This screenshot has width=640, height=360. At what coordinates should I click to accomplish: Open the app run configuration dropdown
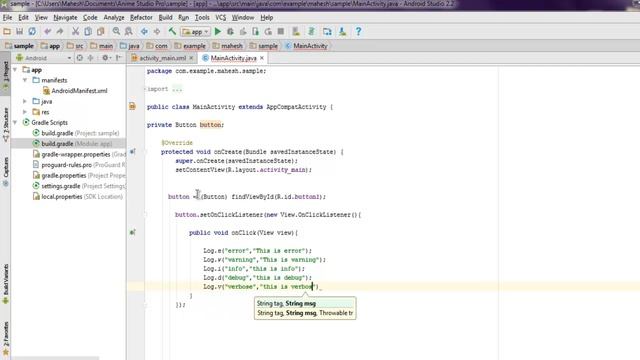coord(196,31)
